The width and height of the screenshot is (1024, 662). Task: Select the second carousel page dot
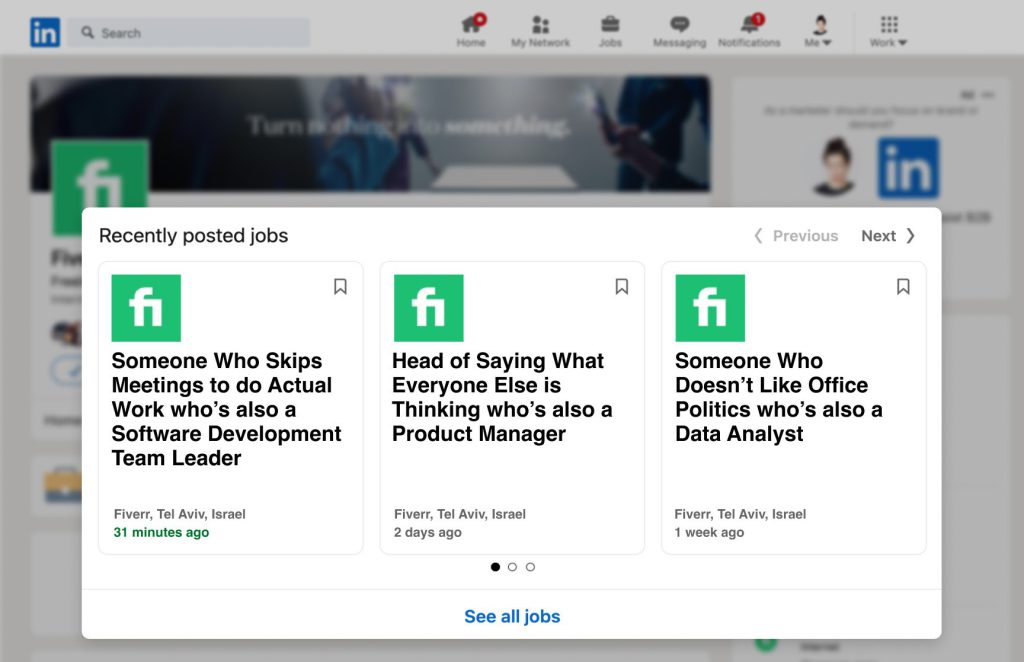click(512, 567)
